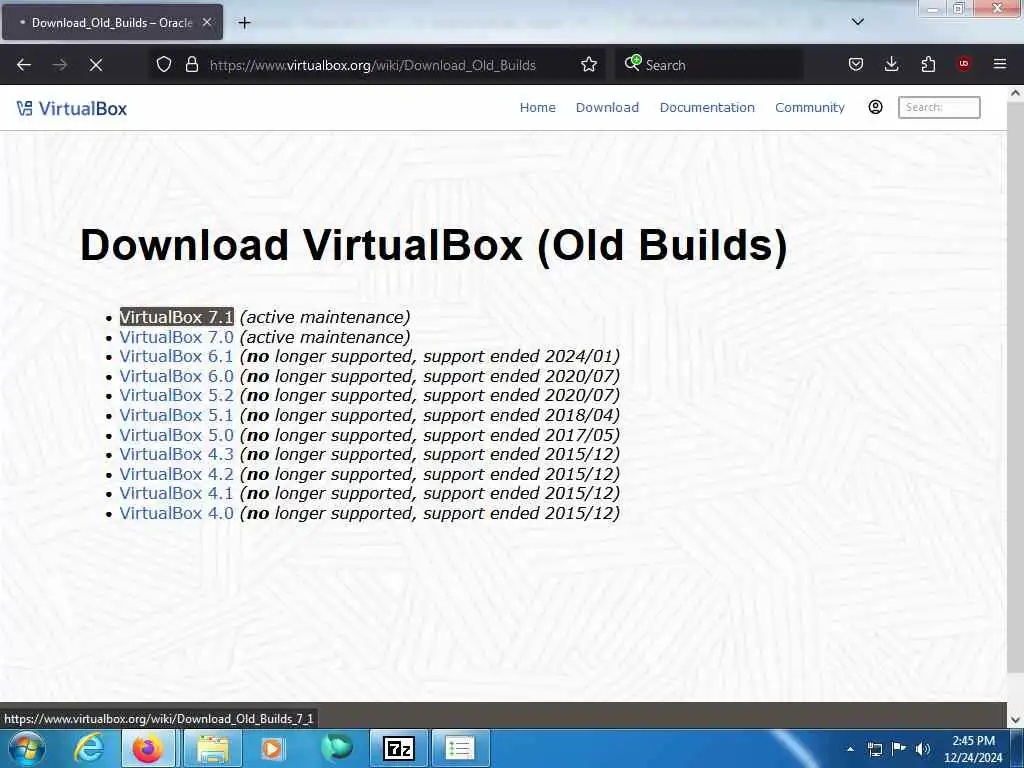Open the VirtualBox 4.3 link
This screenshot has height=768, width=1024.
click(x=176, y=455)
